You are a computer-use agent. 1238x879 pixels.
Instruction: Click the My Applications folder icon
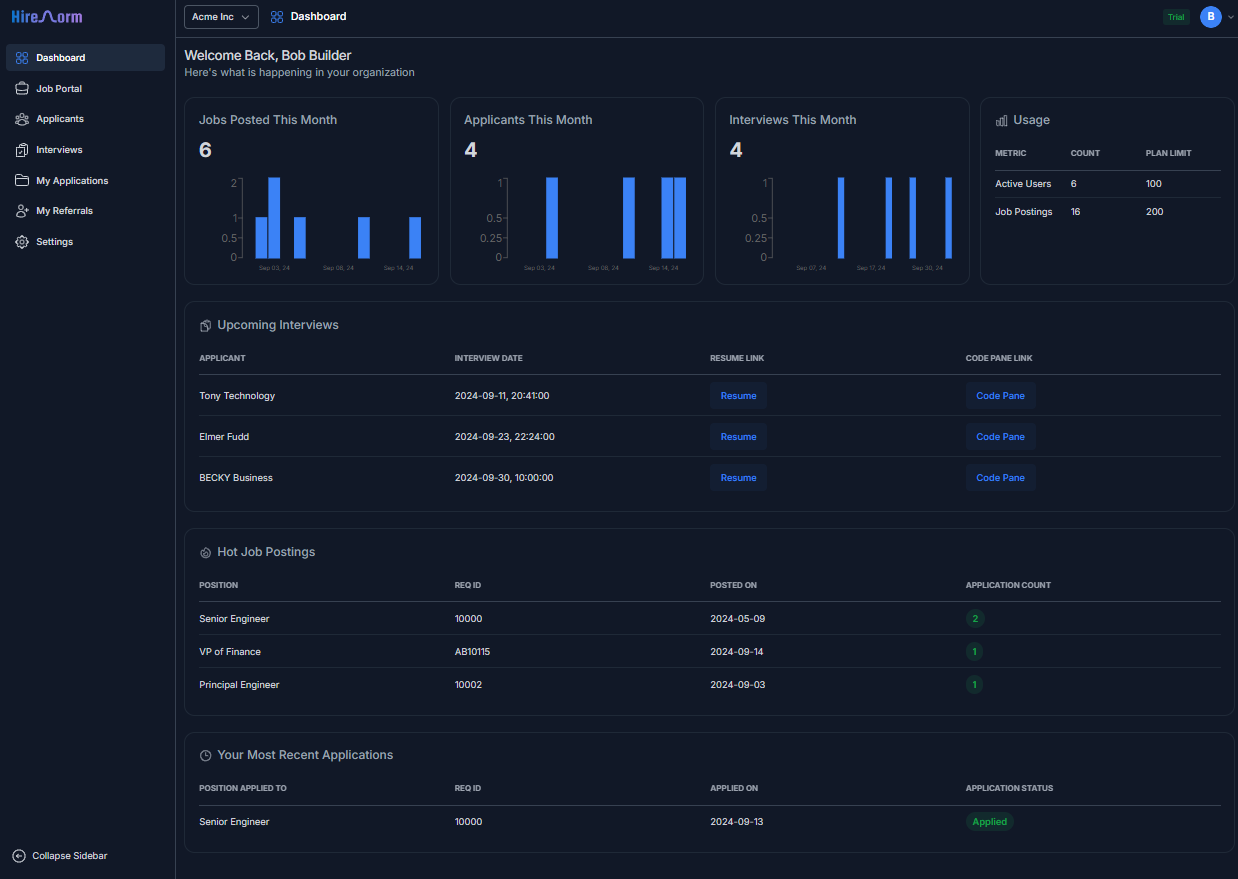(22, 181)
